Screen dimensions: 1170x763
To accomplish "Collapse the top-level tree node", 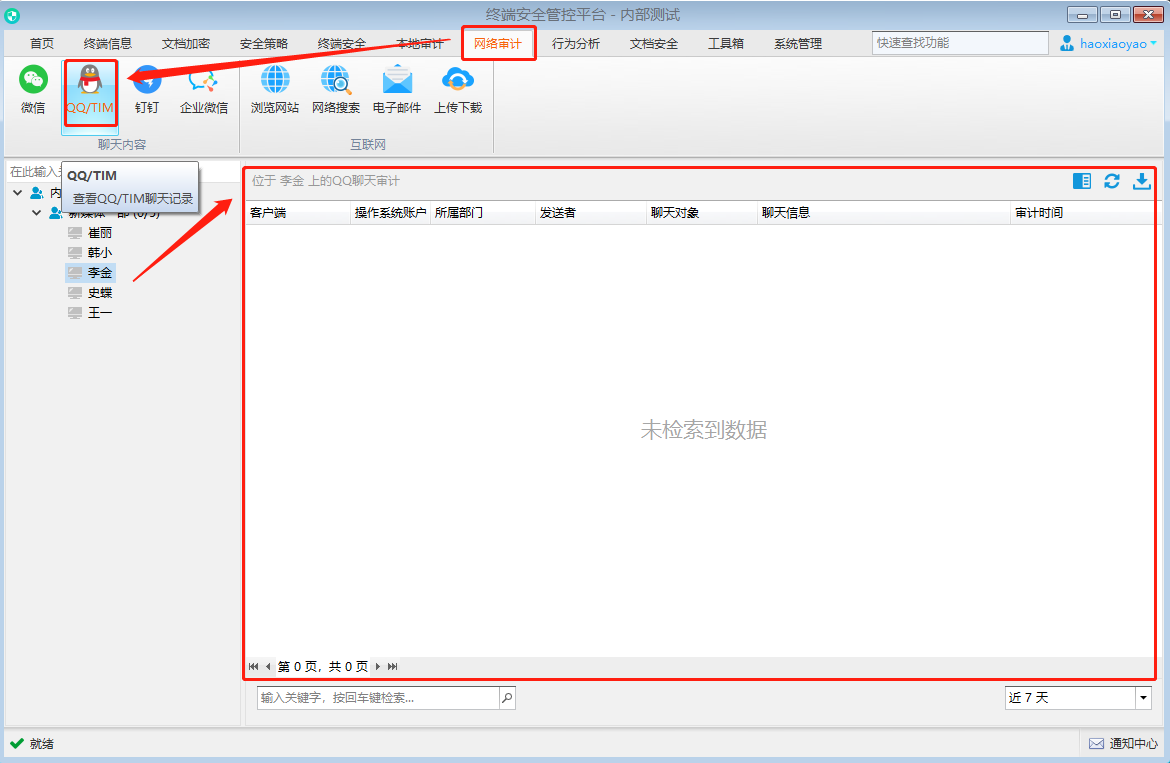I will point(17,193).
